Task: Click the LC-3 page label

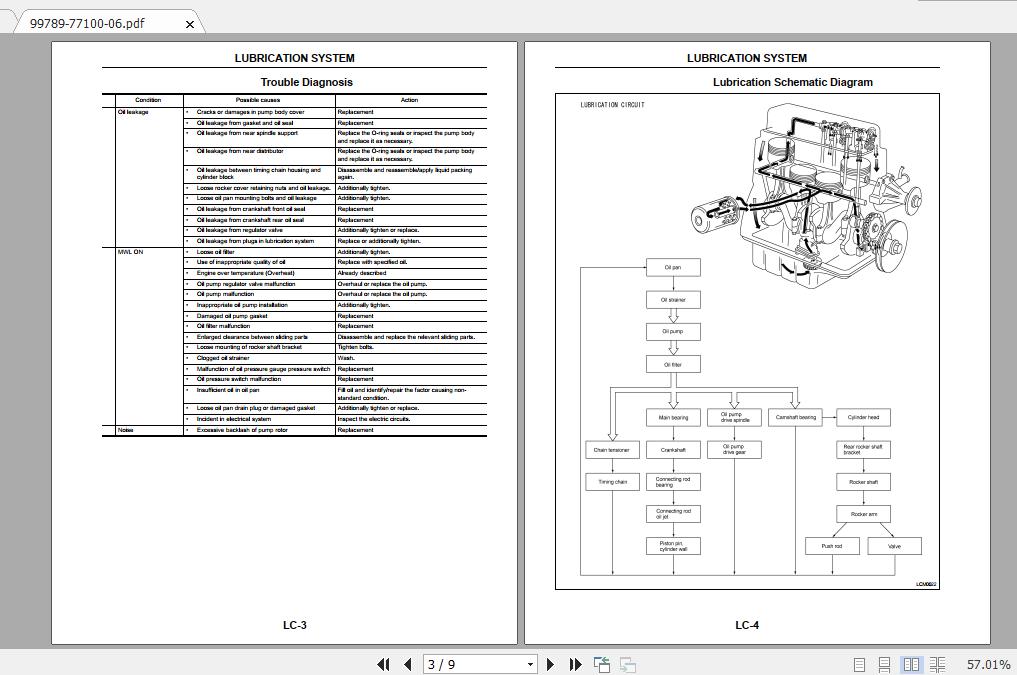Action: pyautogui.click(x=294, y=625)
